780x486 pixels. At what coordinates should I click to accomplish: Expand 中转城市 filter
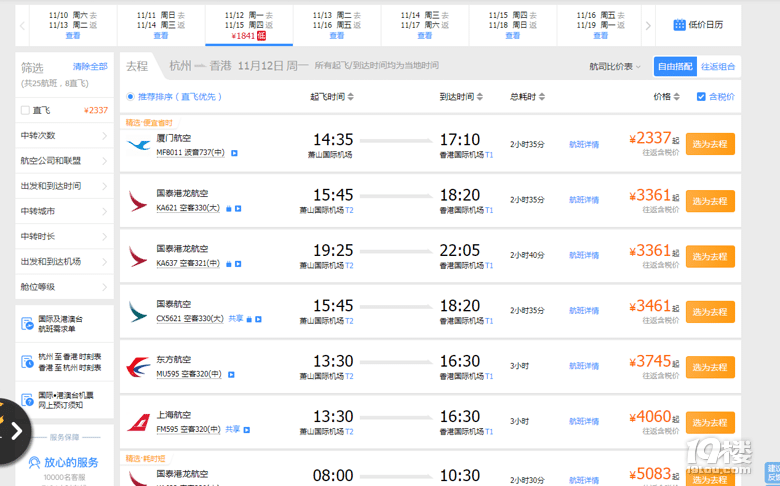[65, 211]
